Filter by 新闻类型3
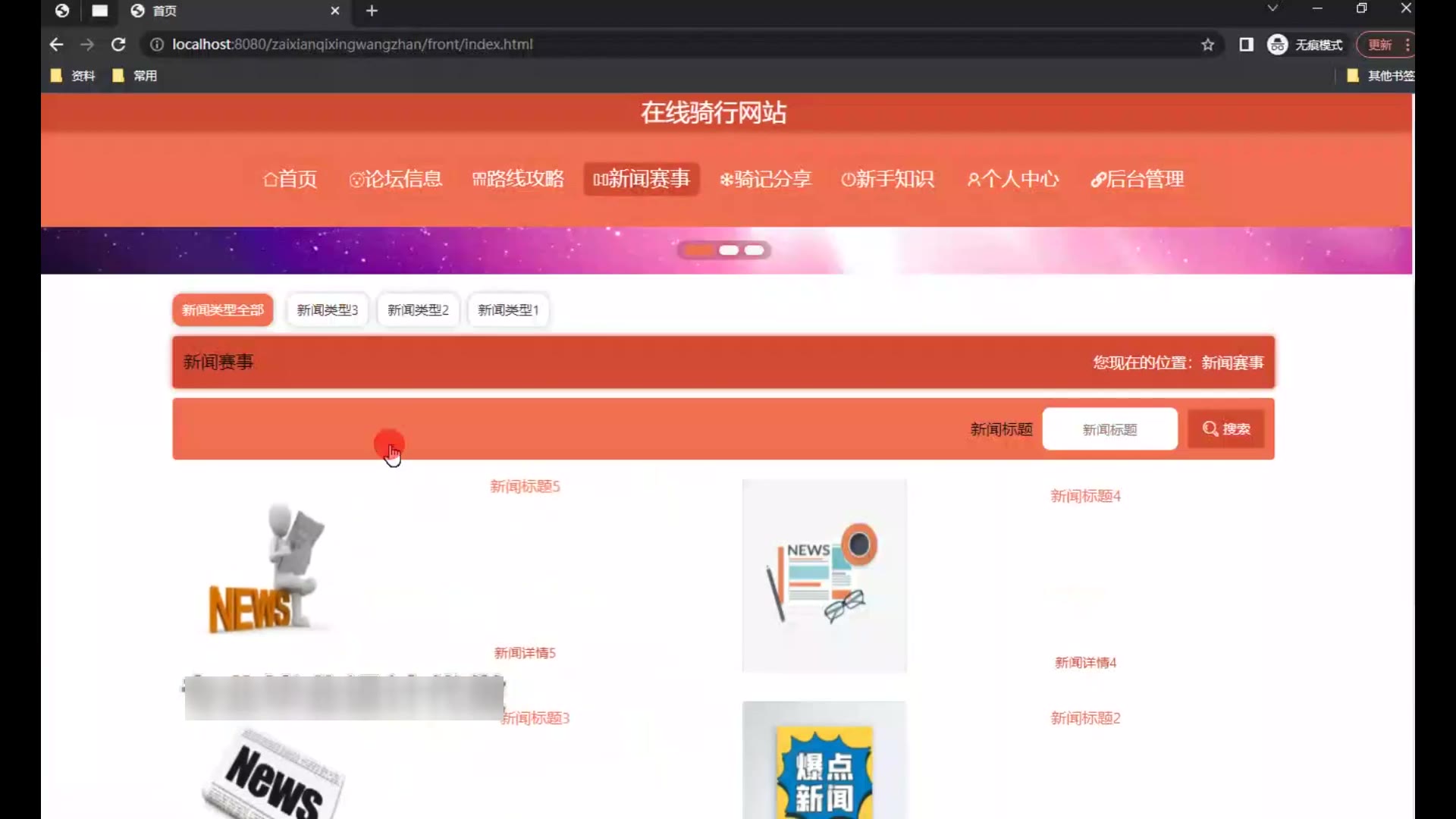Viewport: 1456px width, 819px height. 327,310
